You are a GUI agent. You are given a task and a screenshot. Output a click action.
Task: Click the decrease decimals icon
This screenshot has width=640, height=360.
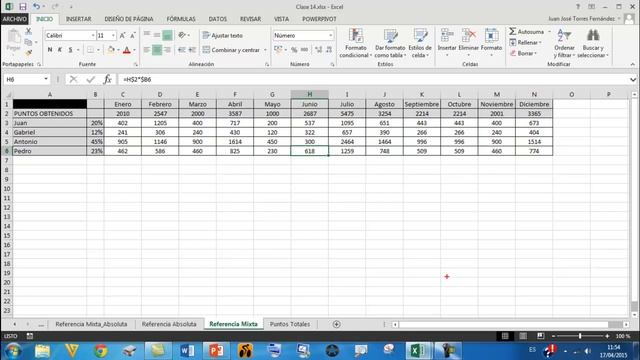(329, 49)
